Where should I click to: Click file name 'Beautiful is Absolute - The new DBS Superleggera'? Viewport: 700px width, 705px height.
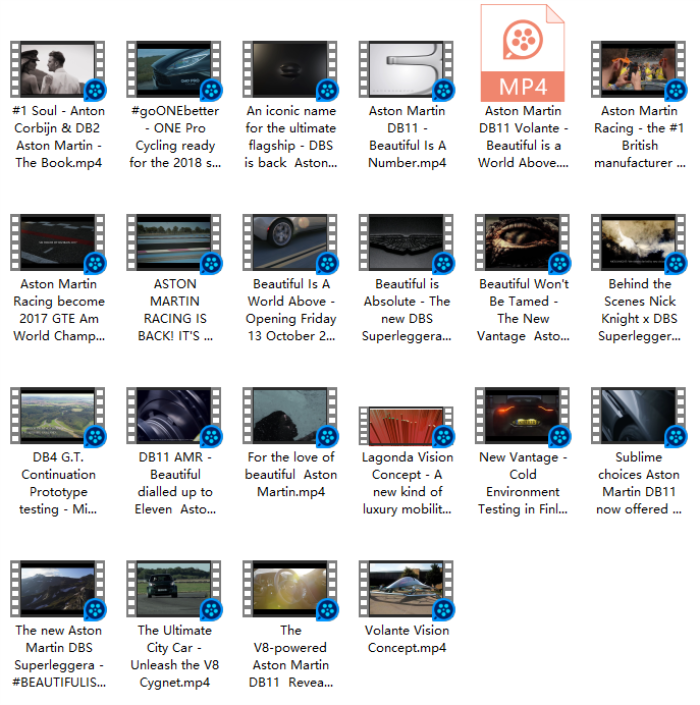coord(407,310)
